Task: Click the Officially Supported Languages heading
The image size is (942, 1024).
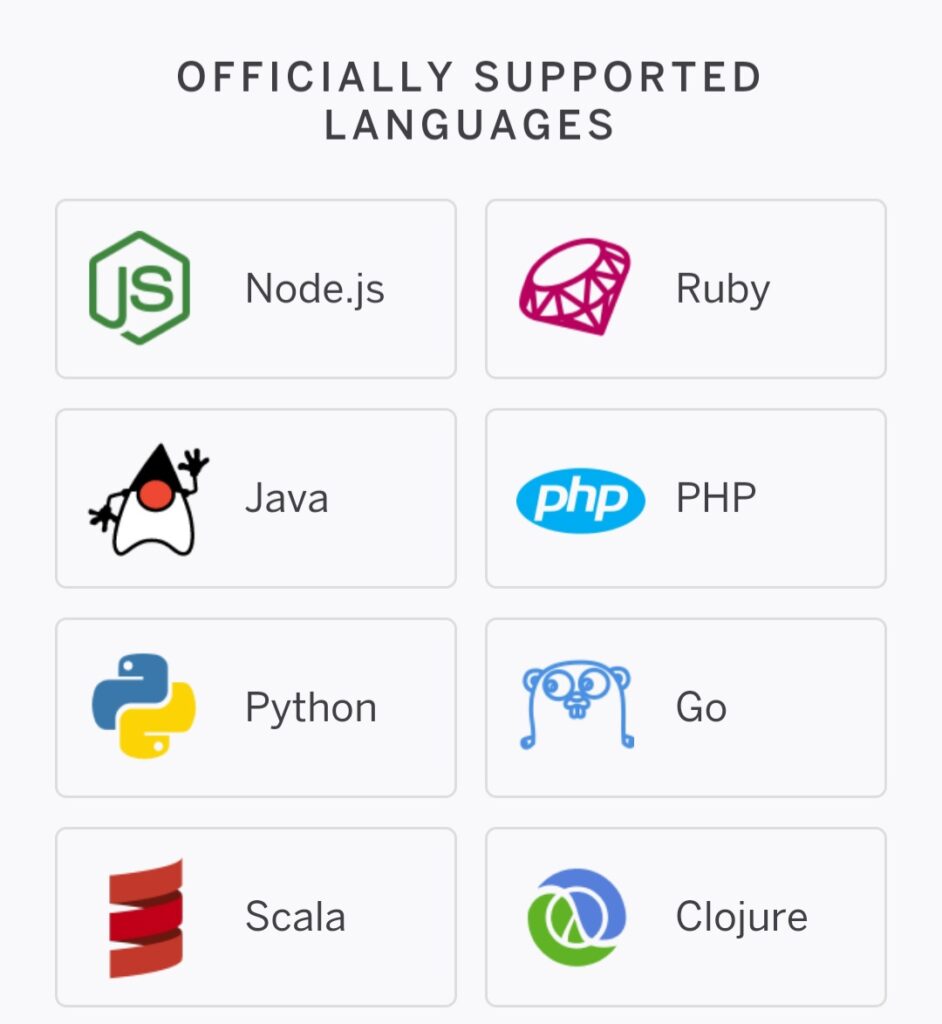Action: coord(471,100)
